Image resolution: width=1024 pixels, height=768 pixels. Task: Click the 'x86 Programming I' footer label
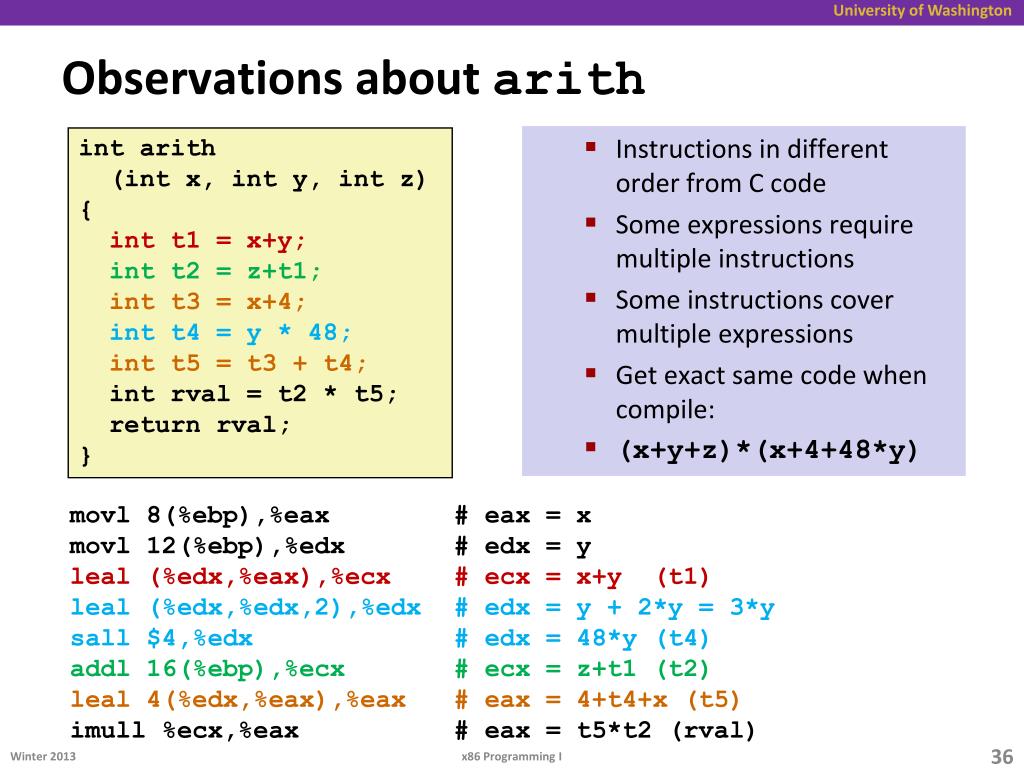click(511, 756)
